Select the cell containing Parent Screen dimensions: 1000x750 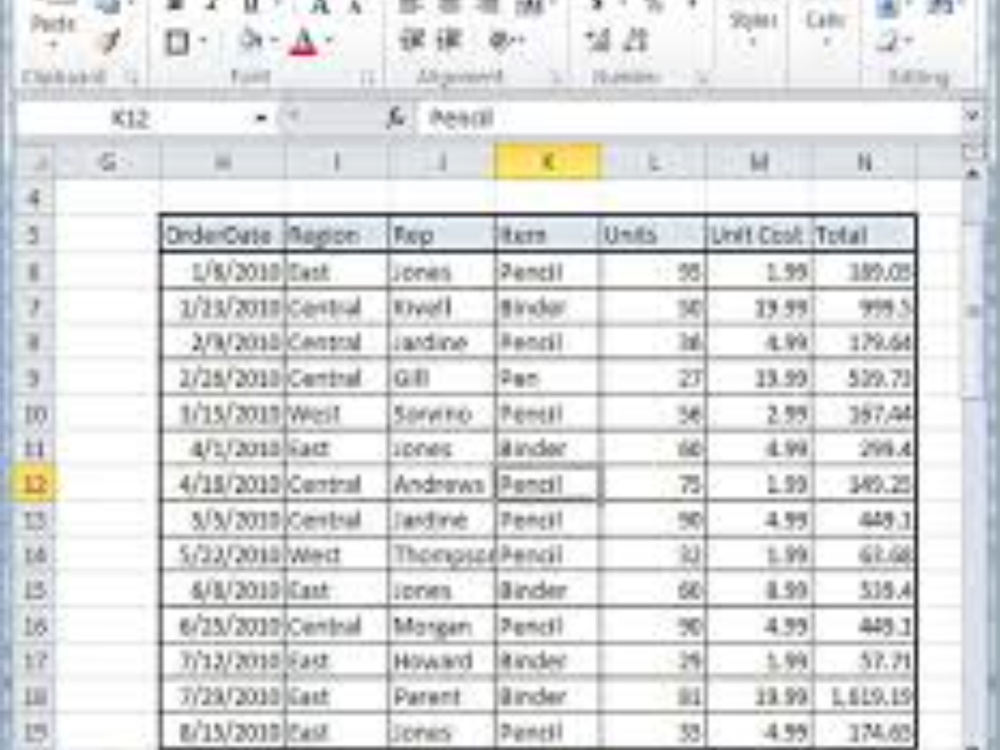click(x=441, y=696)
